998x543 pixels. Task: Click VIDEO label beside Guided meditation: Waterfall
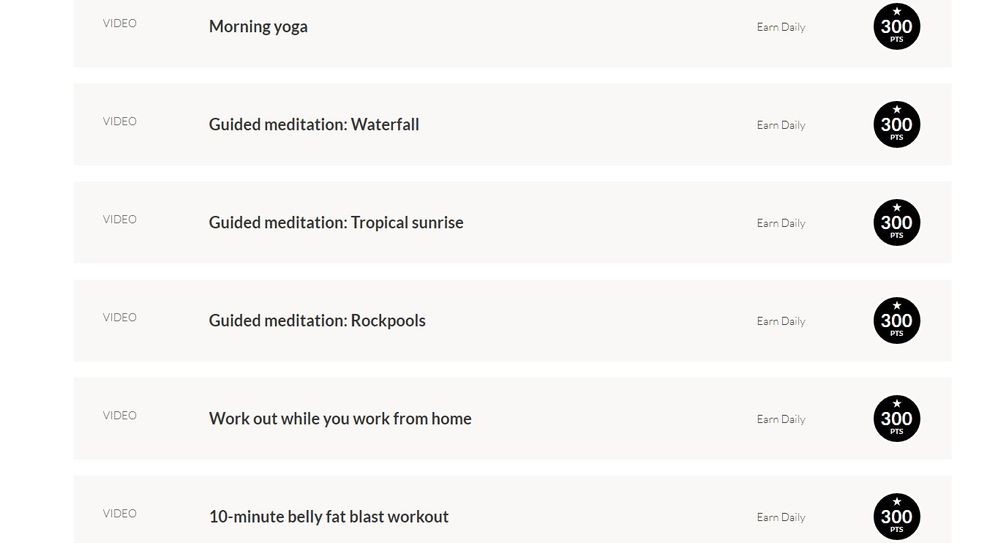point(120,121)
